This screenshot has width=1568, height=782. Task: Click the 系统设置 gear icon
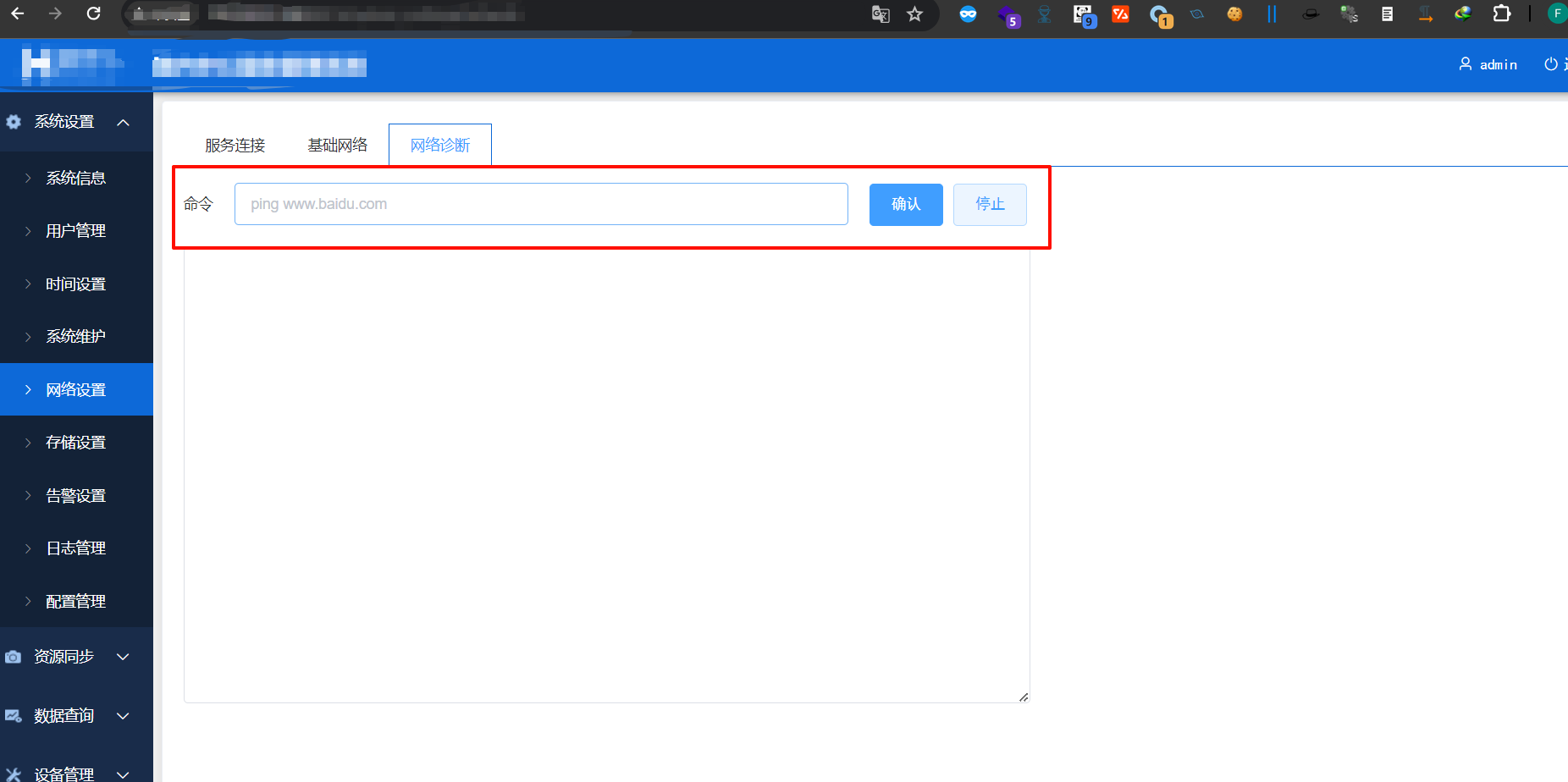(14, 122)
